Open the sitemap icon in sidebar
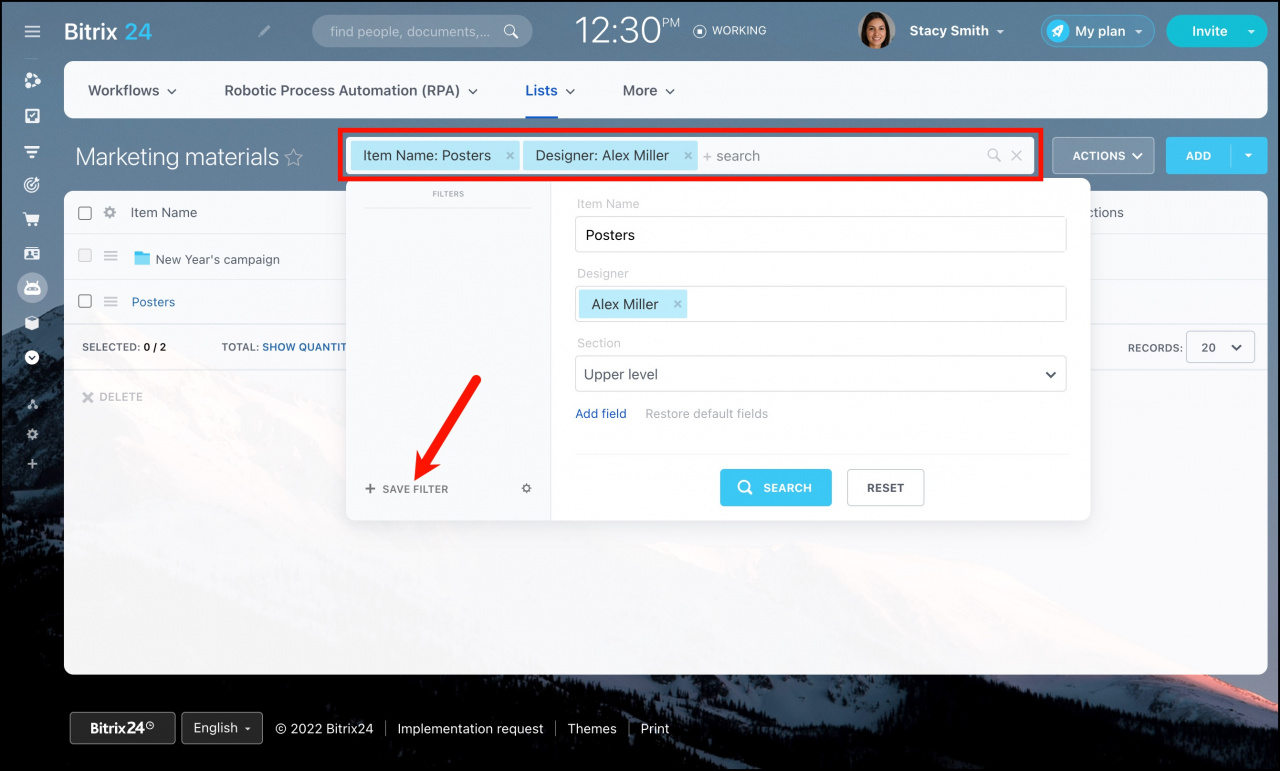This screenshot has width=1280, height=771. click(32, 404)
